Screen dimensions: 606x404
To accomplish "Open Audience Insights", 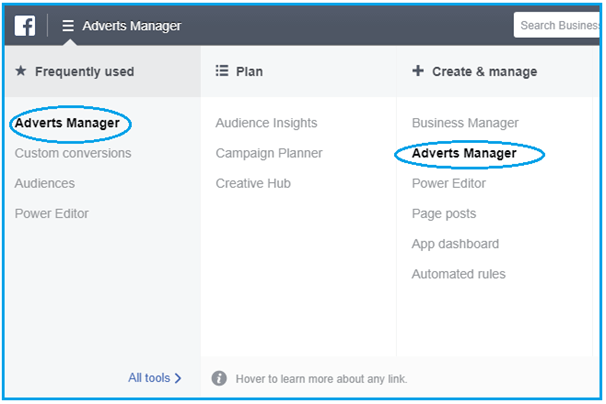I will pyautogui.click(x=266, y=123).
